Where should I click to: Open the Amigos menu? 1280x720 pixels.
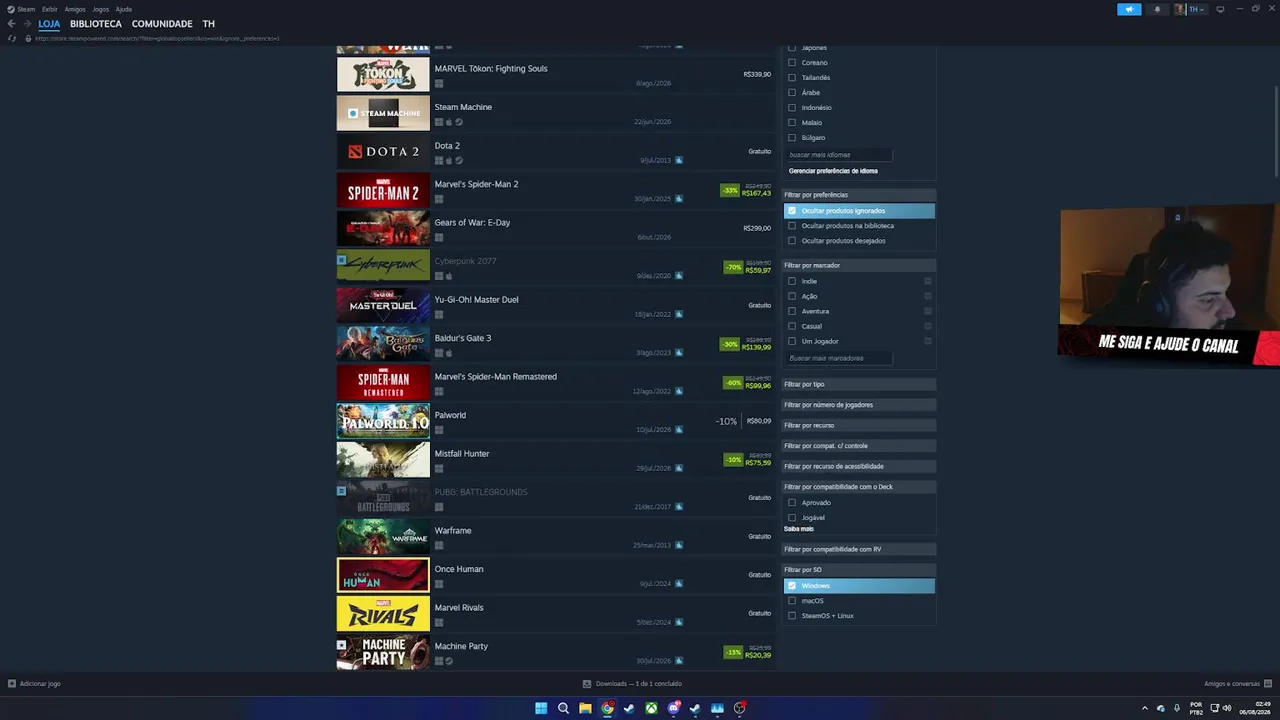[x=75, y=9]
